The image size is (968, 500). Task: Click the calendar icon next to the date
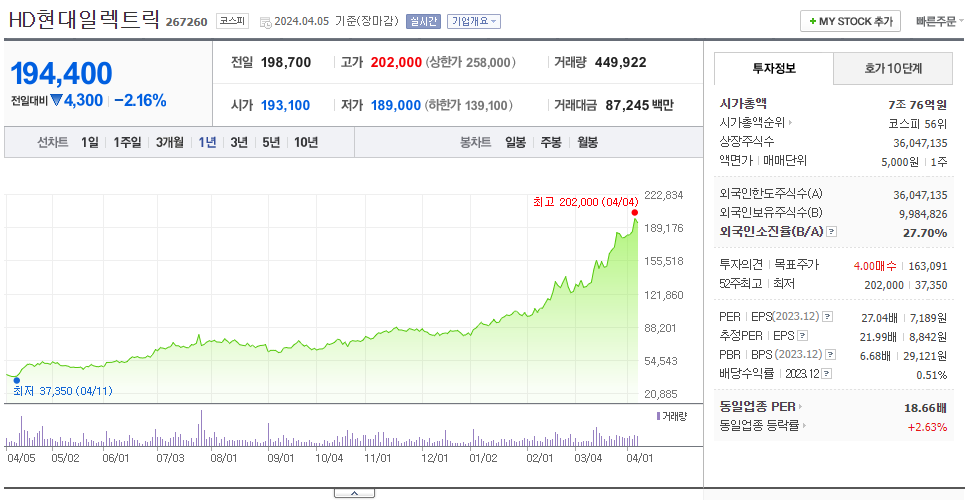[265, 22]
